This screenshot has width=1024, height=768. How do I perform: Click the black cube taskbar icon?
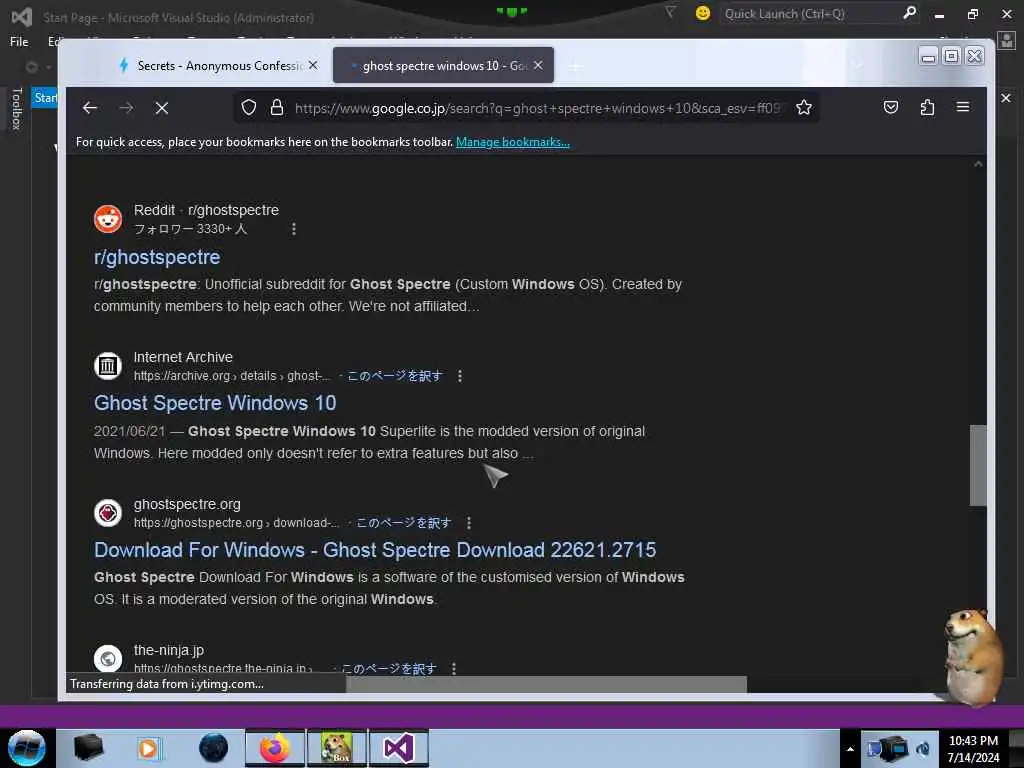click(x=88, y=748)
